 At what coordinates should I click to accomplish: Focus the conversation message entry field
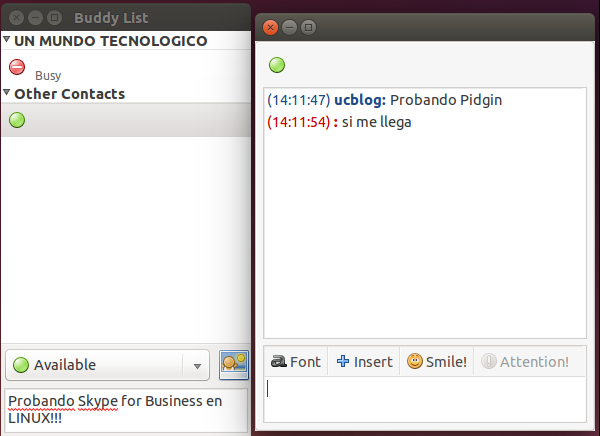click(425, 399)
